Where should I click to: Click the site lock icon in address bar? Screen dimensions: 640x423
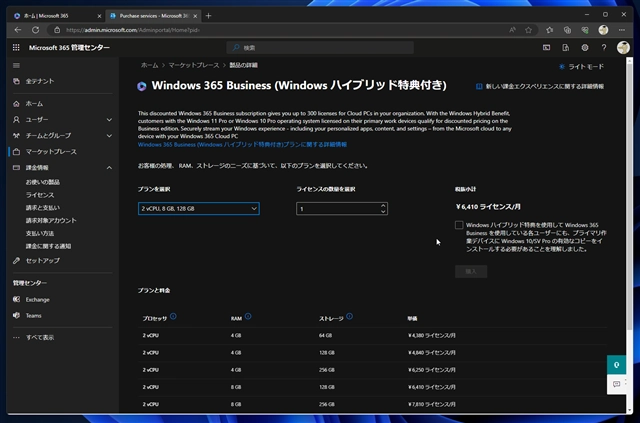57,30
